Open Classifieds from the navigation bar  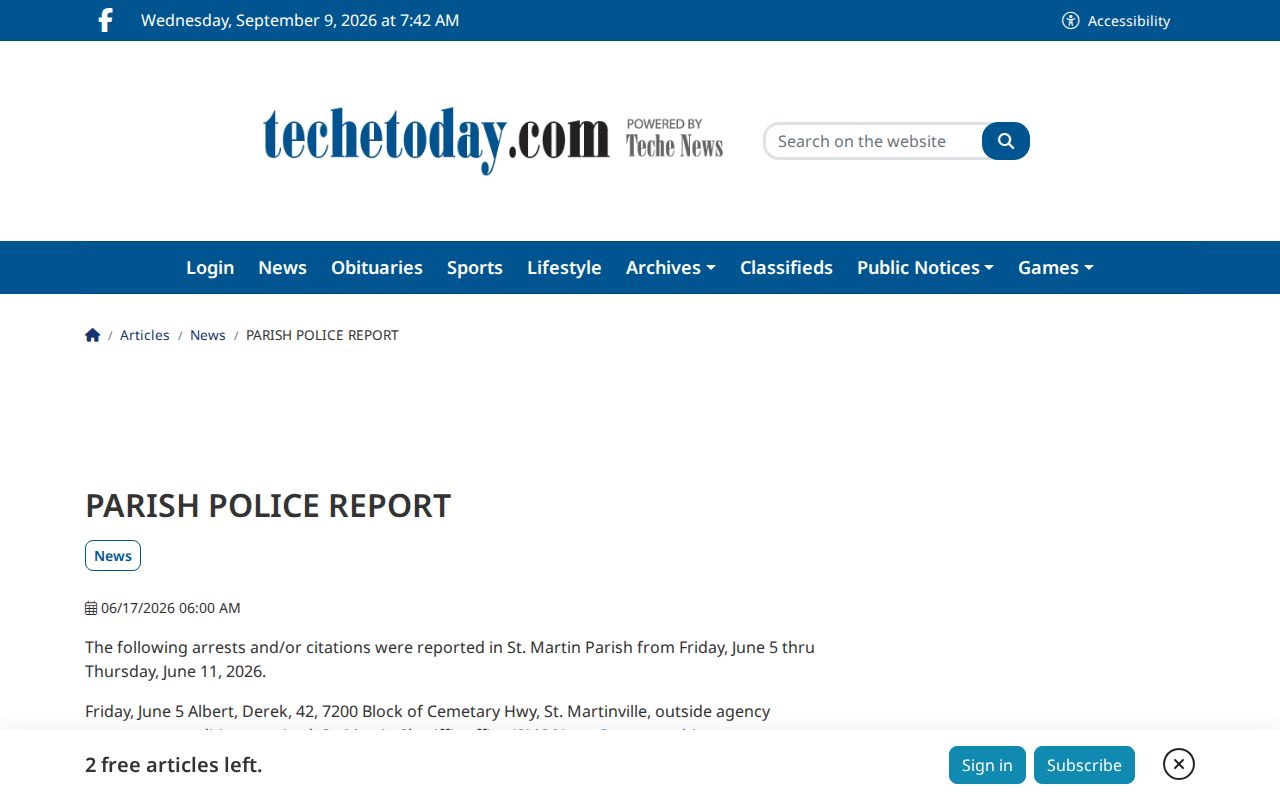pyautogui.click(x=786, y=267)
